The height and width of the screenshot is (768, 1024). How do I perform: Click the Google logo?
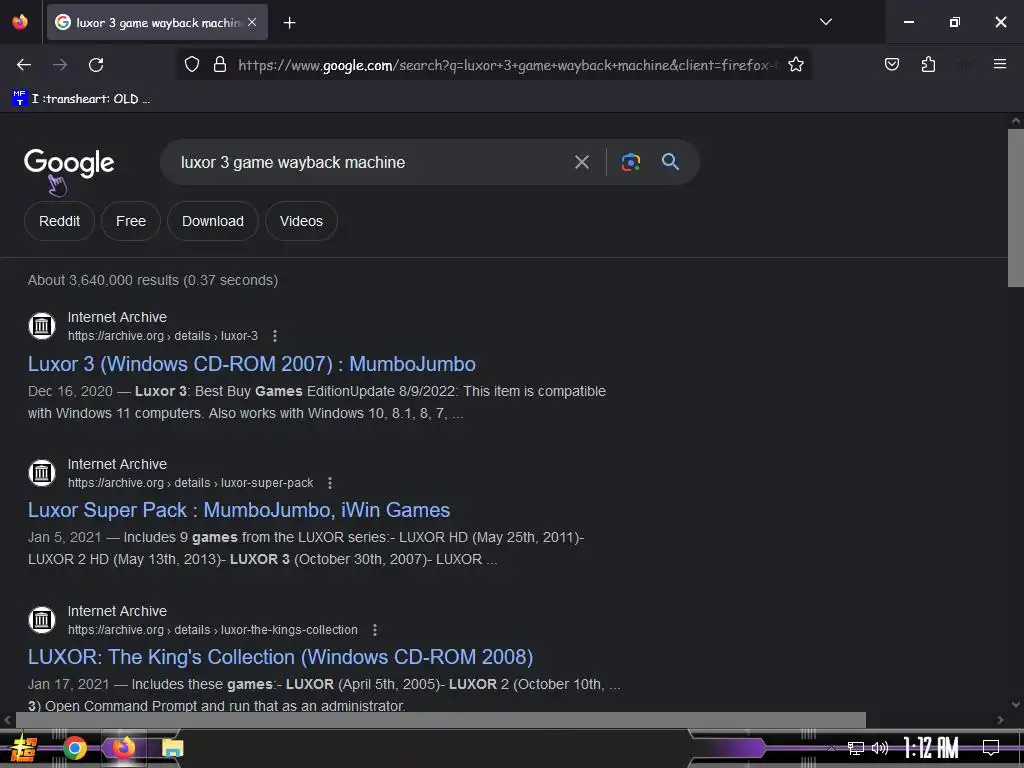click(69, 163)
